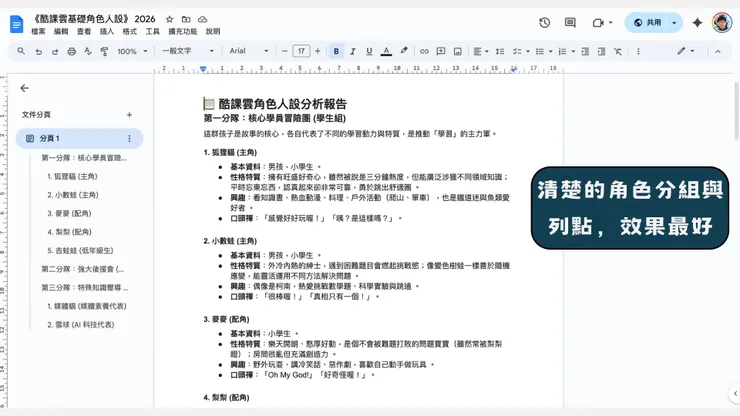
Task: Collapse the toolbar menus chevron
Action: 718,51
